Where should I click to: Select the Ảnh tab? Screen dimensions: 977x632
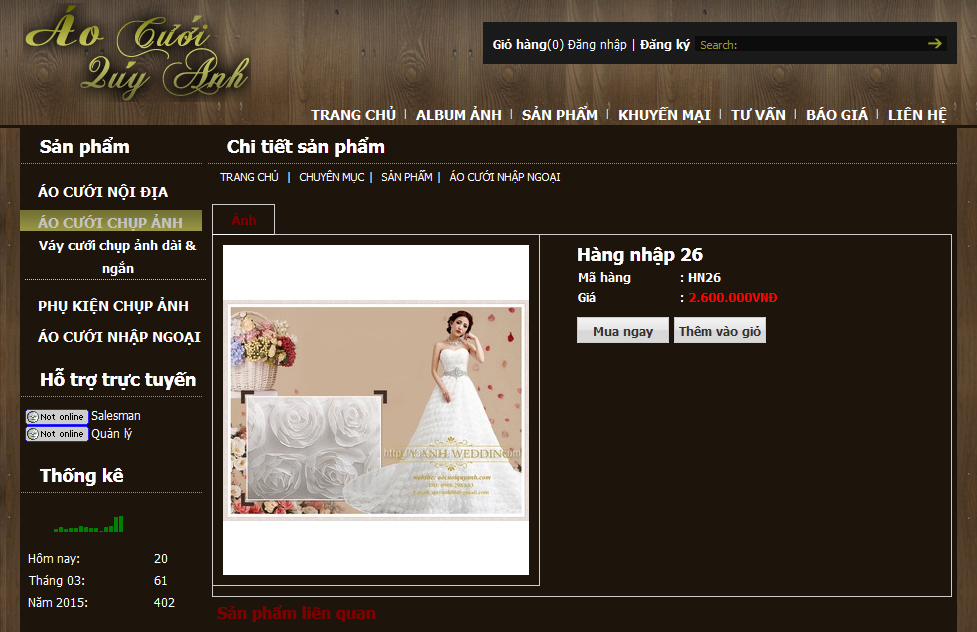click(243, 220)
